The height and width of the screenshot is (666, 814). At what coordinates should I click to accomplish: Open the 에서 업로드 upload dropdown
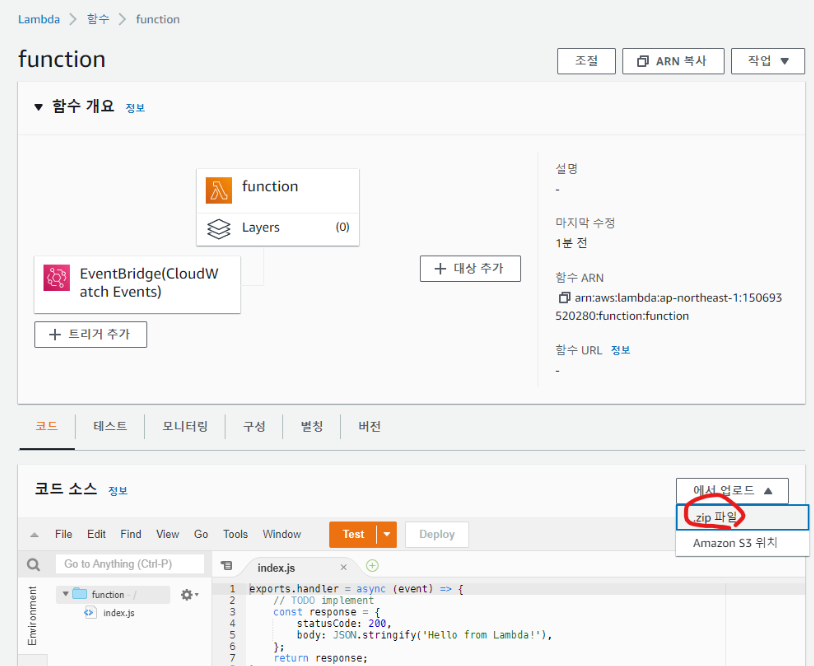pos(732,491)
